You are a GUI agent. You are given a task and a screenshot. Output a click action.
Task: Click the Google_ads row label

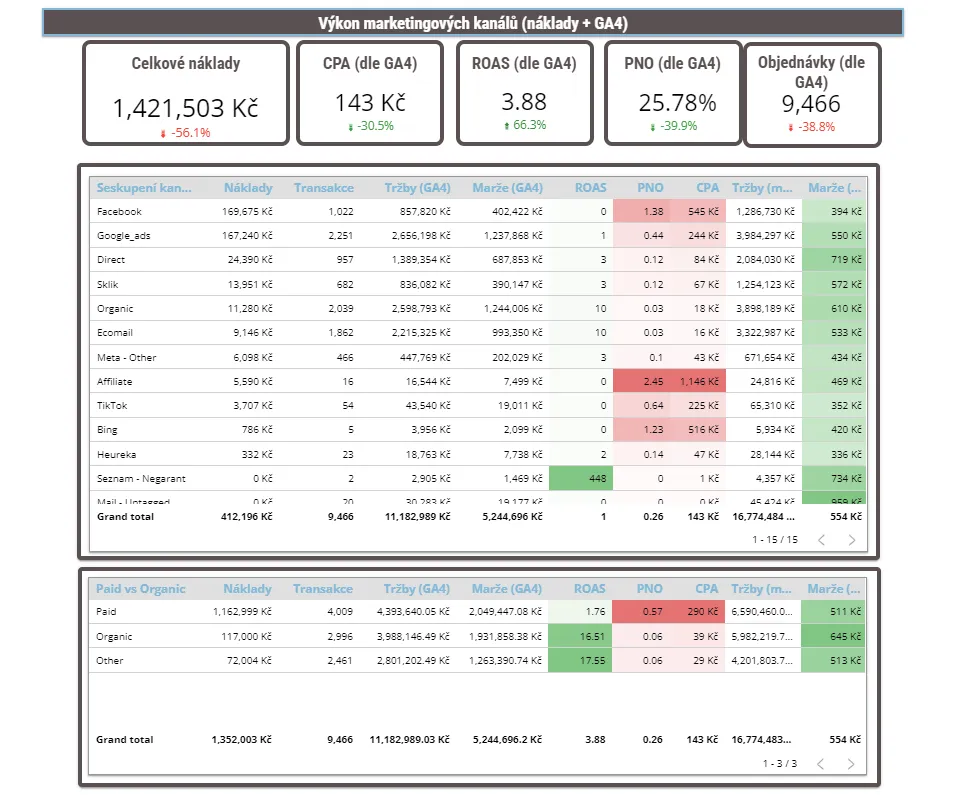[124, 235]
